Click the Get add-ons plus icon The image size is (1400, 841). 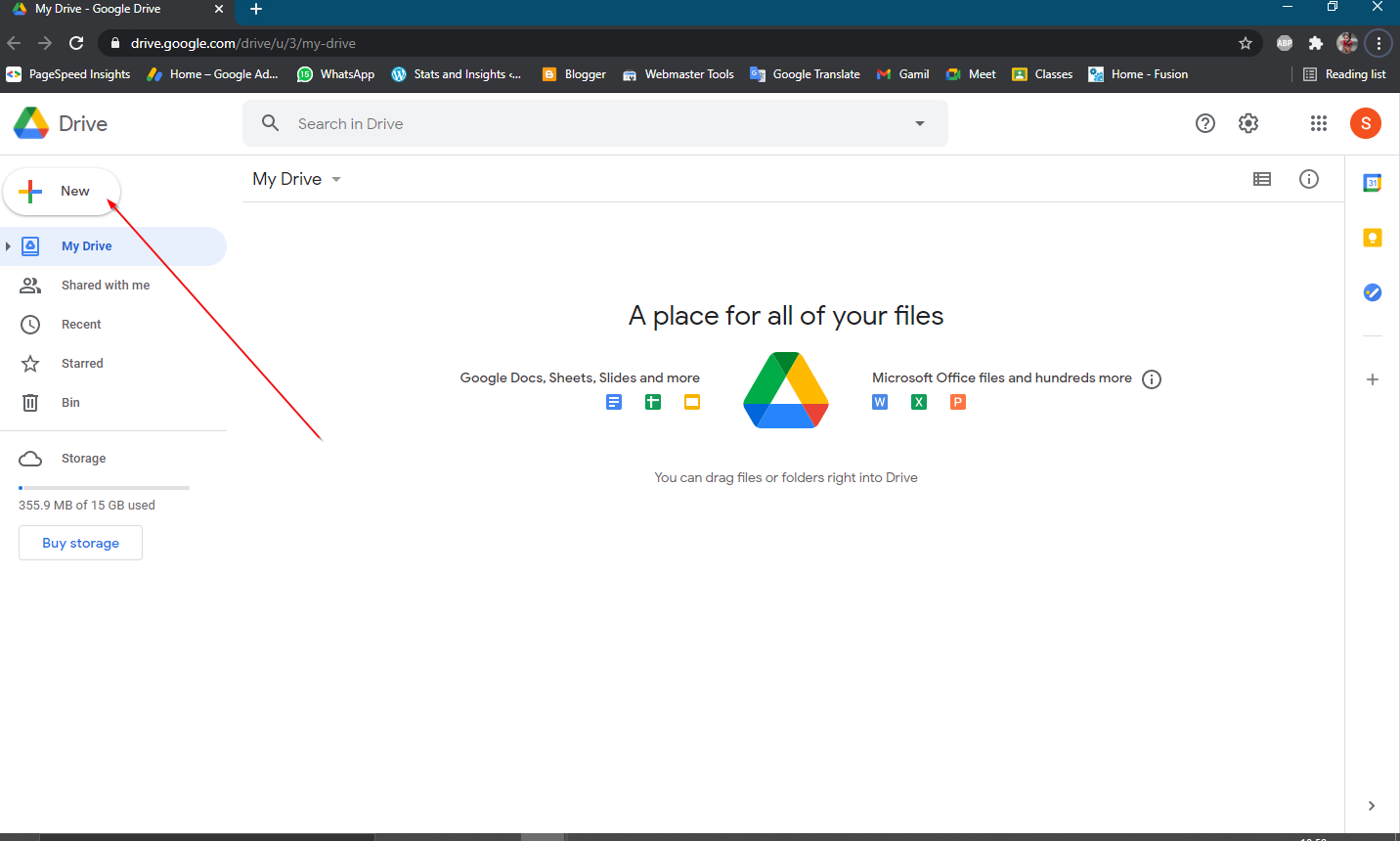[1373, 379]
